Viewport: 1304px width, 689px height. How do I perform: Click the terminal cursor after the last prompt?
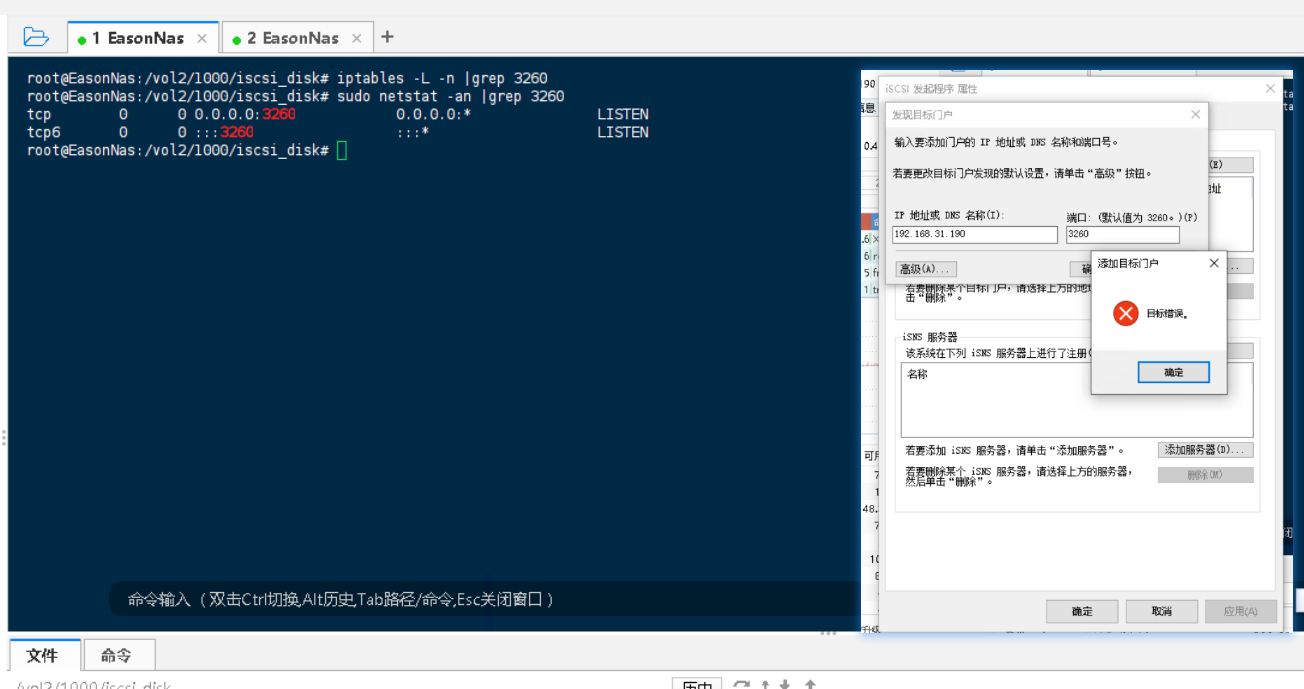tap(342, 150)
